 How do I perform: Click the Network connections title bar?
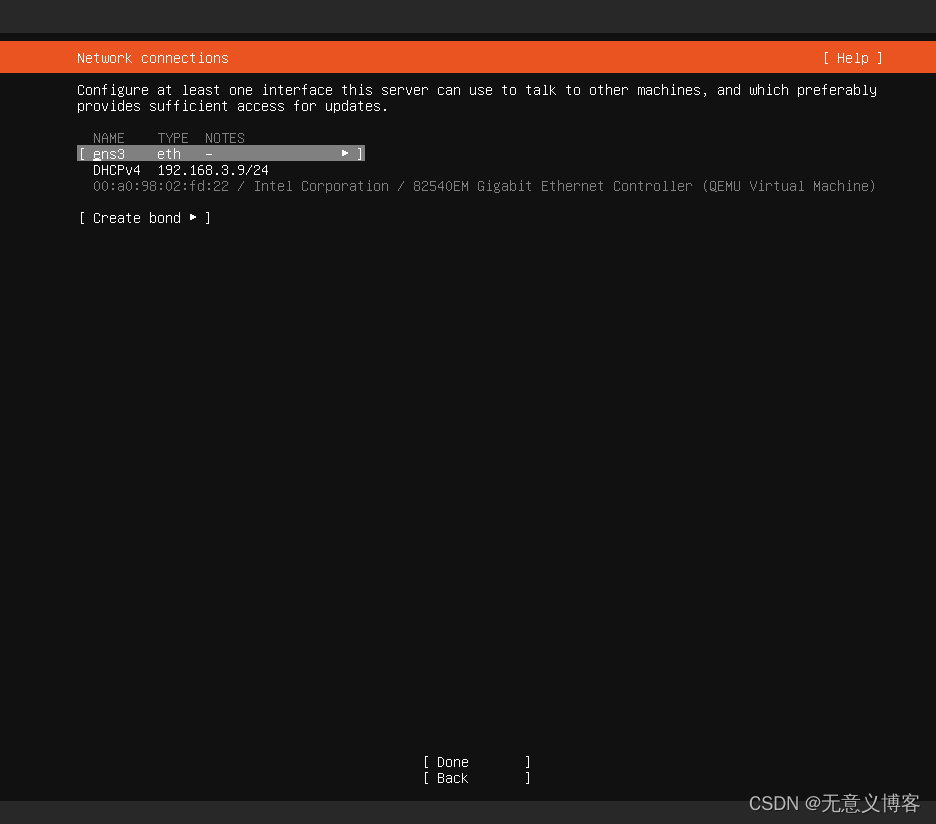pyautogui.click(x=152, y=57)
